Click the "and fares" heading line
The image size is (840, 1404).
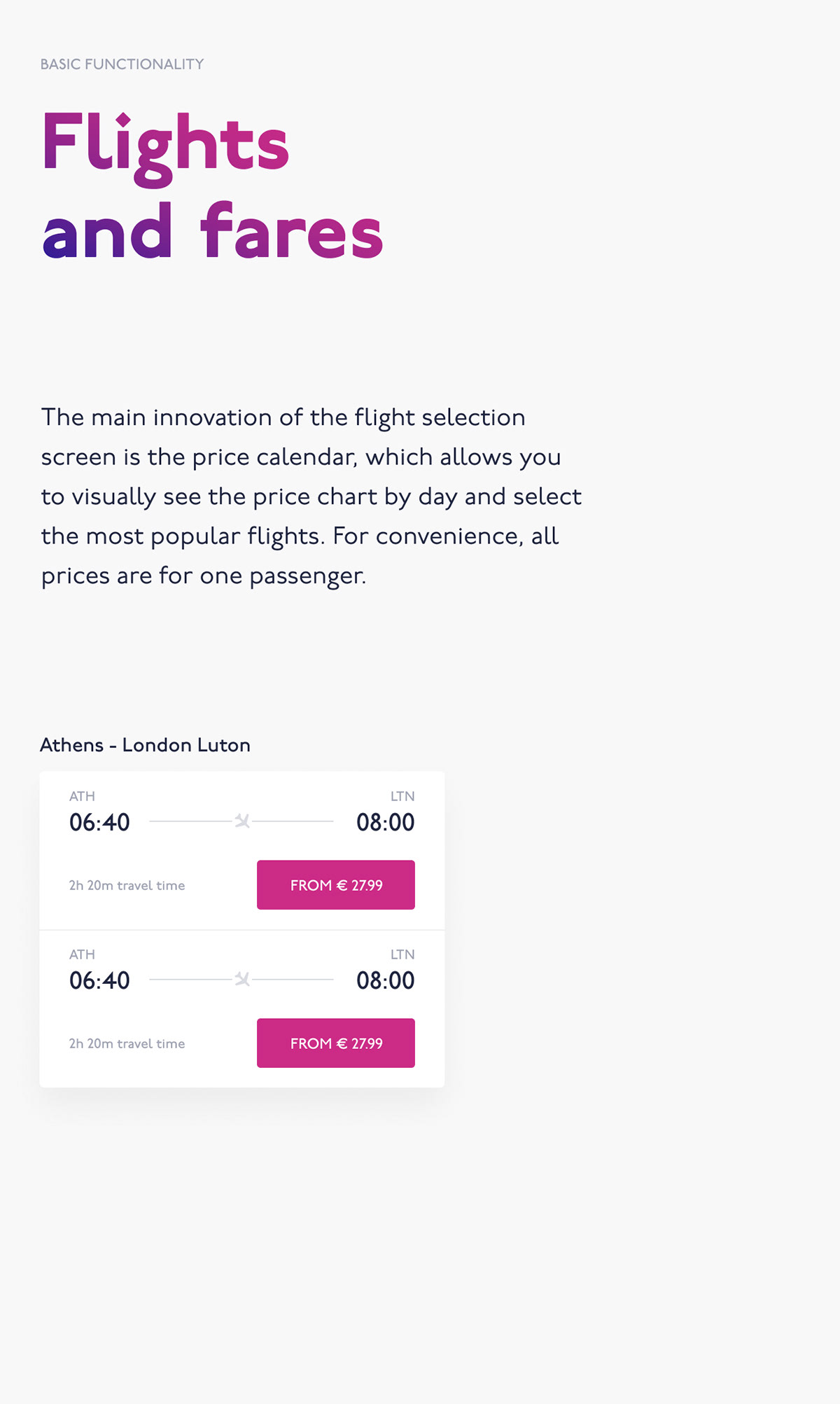212,232
